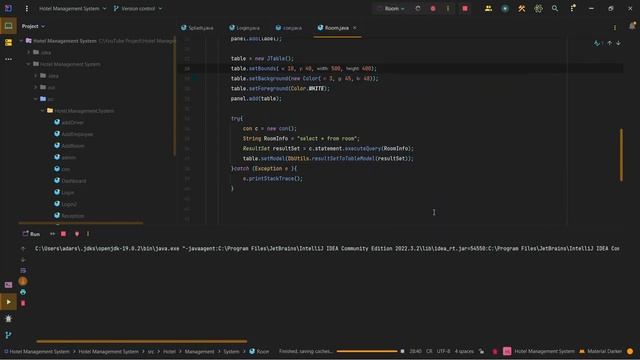Click the teal circular plugin icon in toolbar
The width and height of the screenshot is (640, 360).
tap(505, 9)
